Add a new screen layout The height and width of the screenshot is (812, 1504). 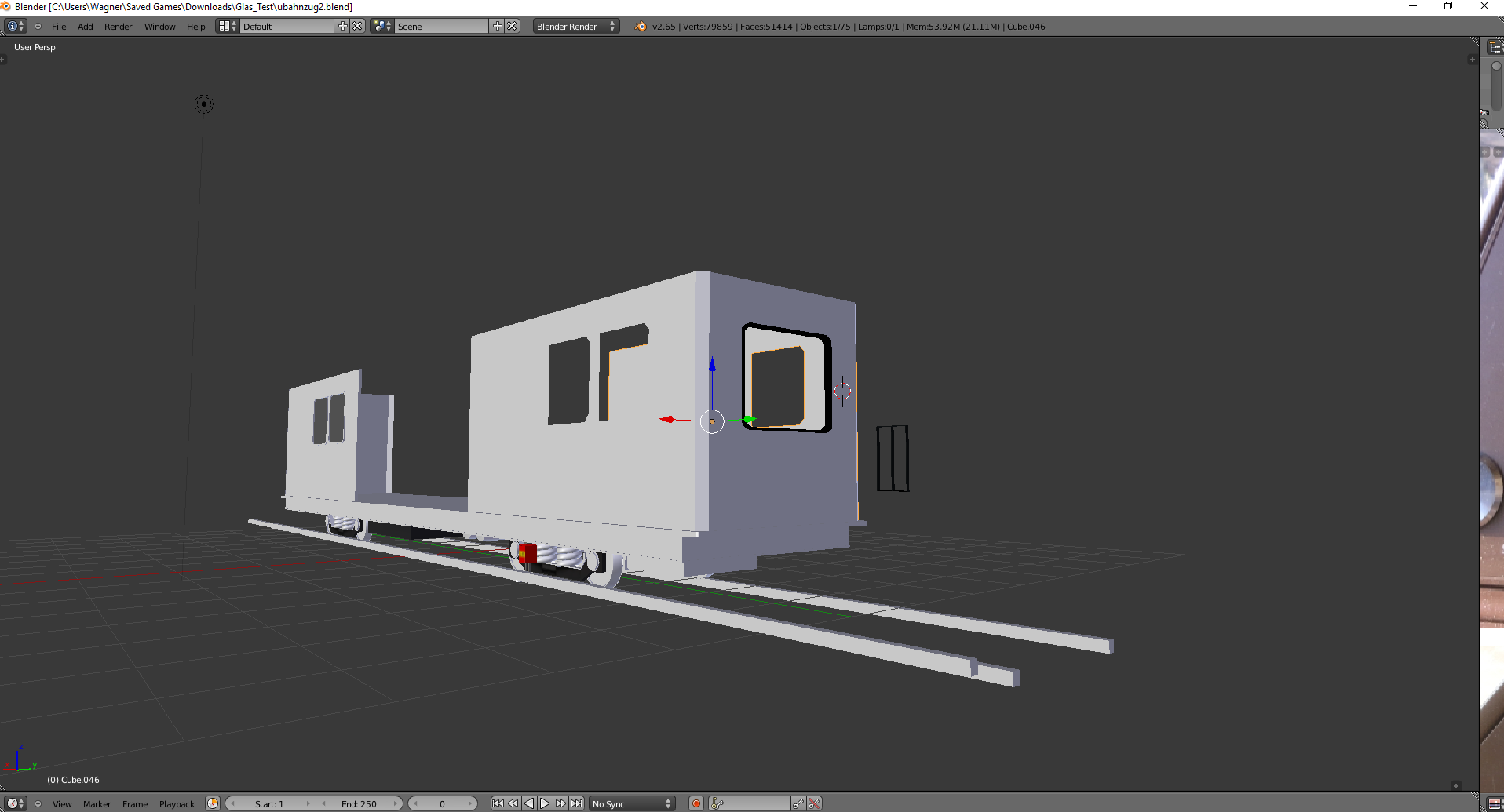point(343,26)
